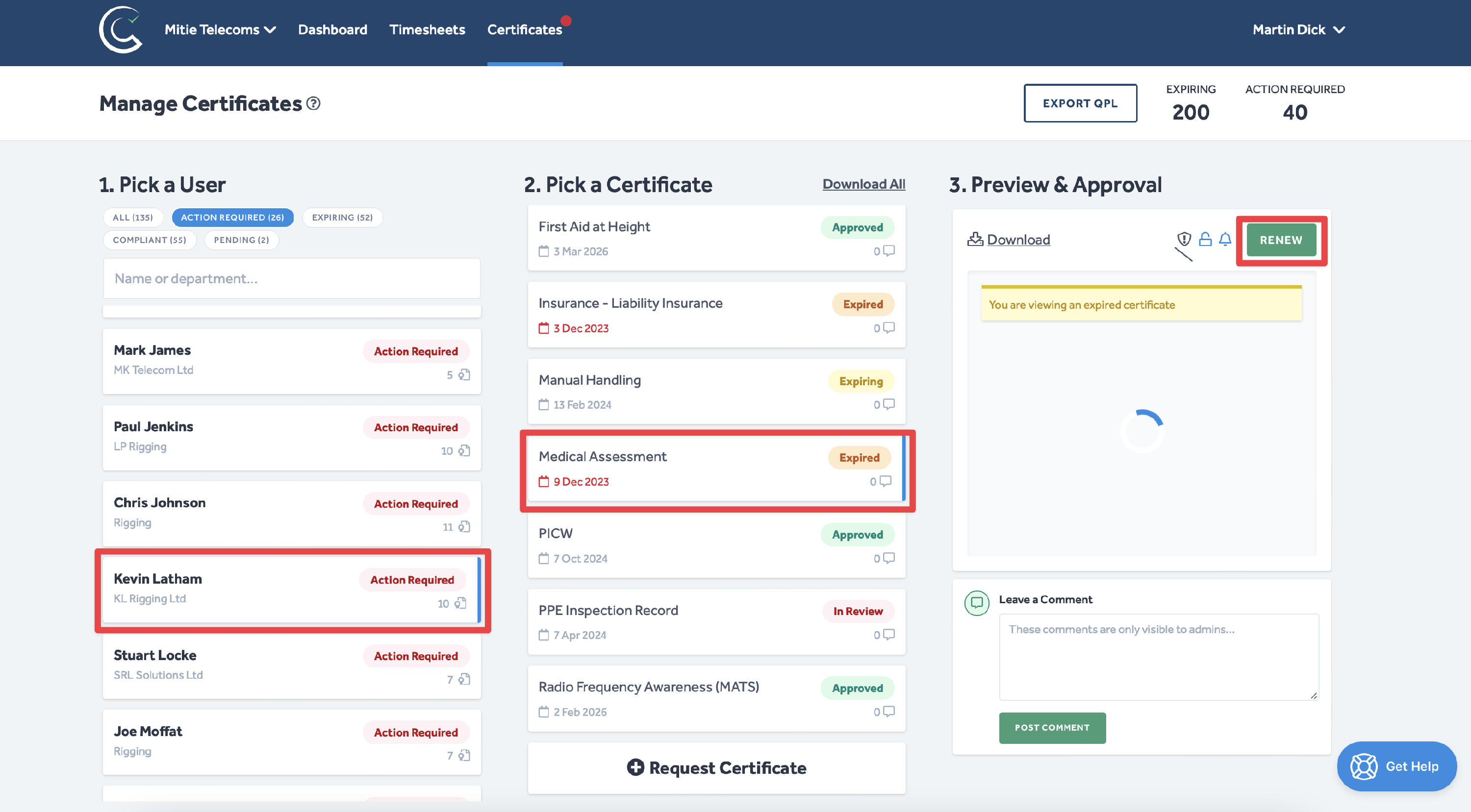Select the All (135) filter chip
This screenshot has width=1471, height=812.
tap(132, 218)
